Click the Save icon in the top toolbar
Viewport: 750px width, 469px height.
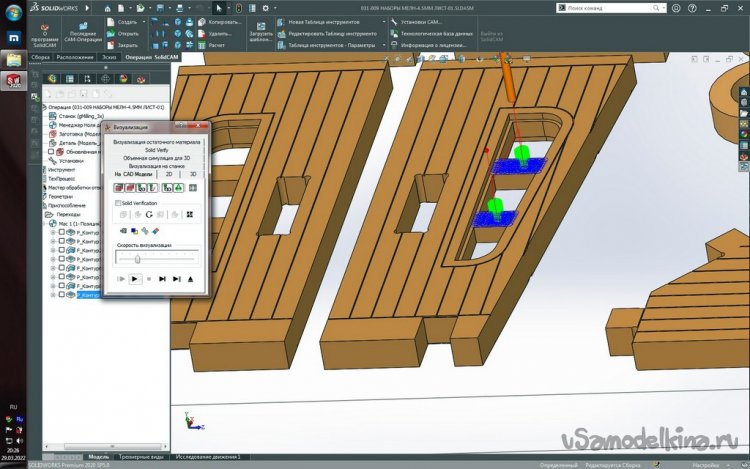[x=162, y=8]
